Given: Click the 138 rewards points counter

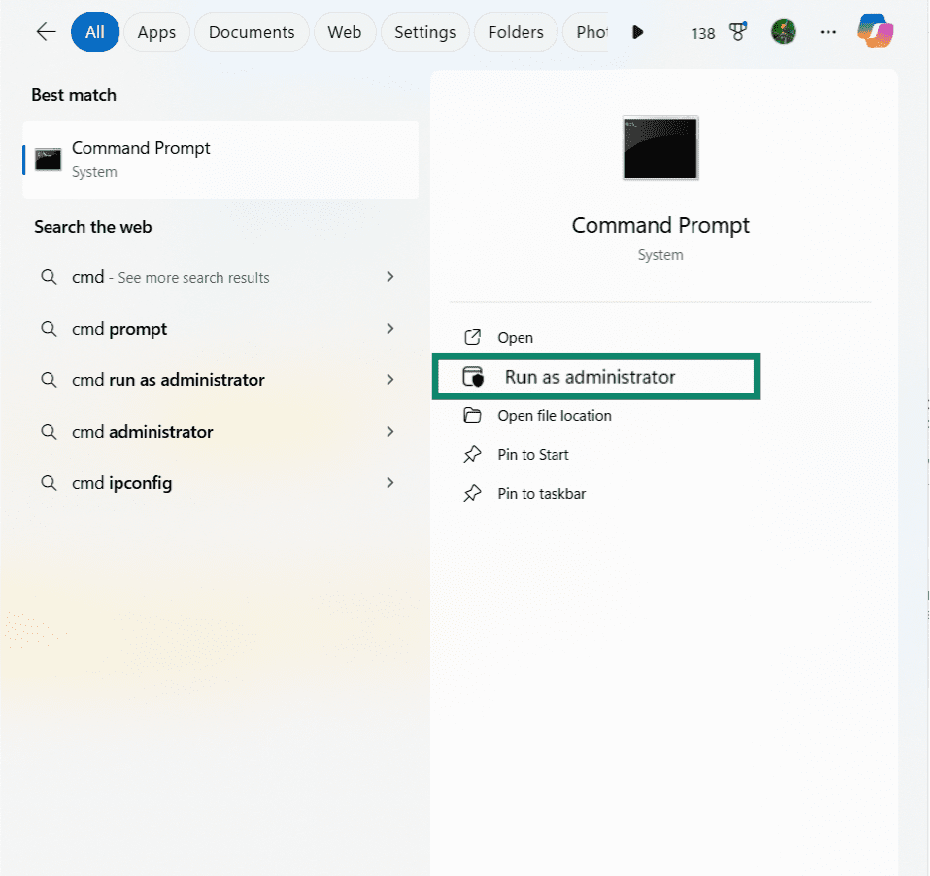Looking at the screenshot, I should (703, 33).
